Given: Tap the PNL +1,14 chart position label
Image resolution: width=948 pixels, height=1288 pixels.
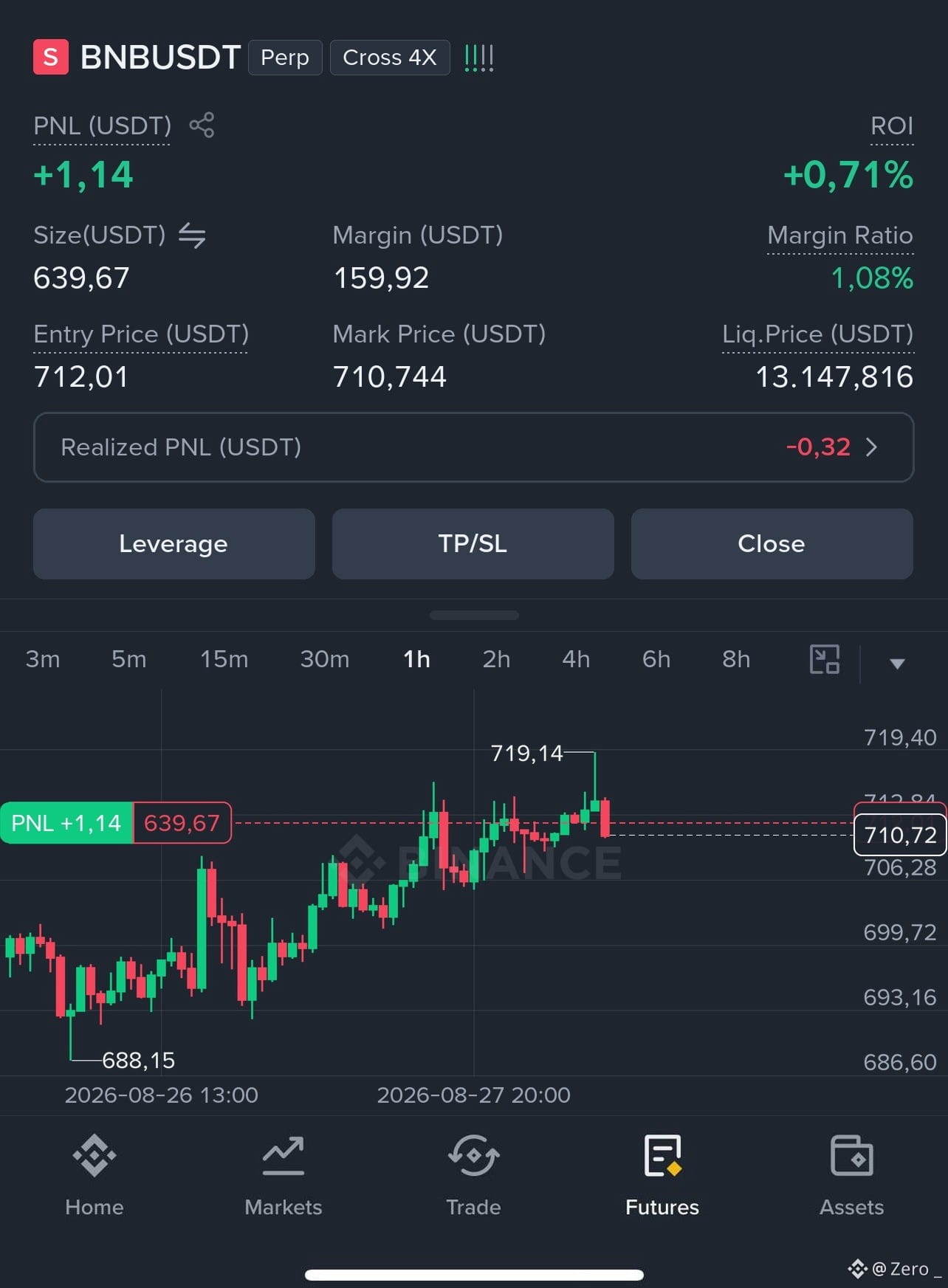Looking at the screenshot, I should pyautogui.click(x=66, y=823).
